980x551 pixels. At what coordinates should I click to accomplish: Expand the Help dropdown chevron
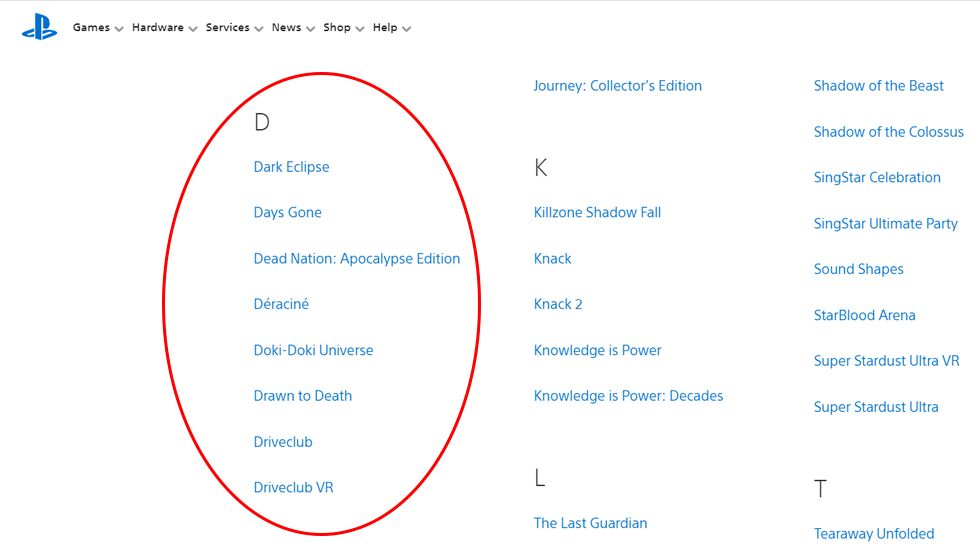coord(406,29)
